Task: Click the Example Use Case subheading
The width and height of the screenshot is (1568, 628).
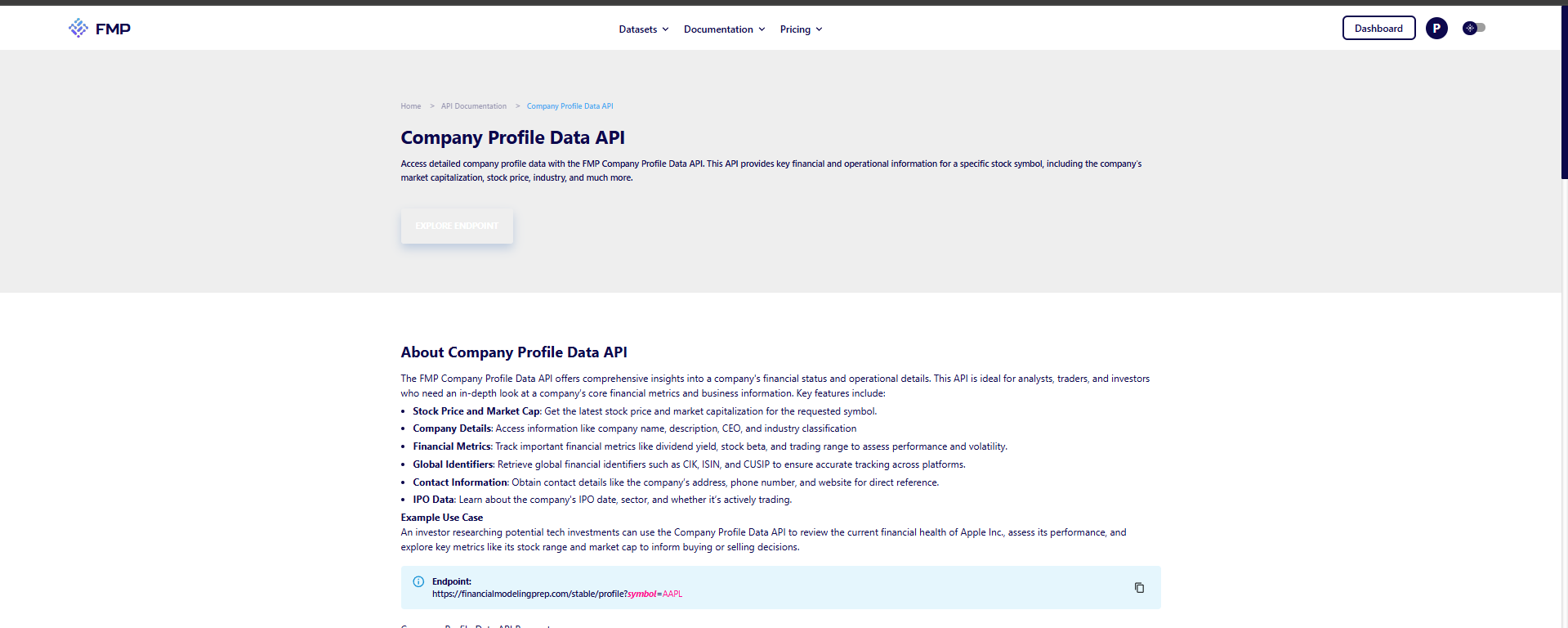Action: (442, 518)
